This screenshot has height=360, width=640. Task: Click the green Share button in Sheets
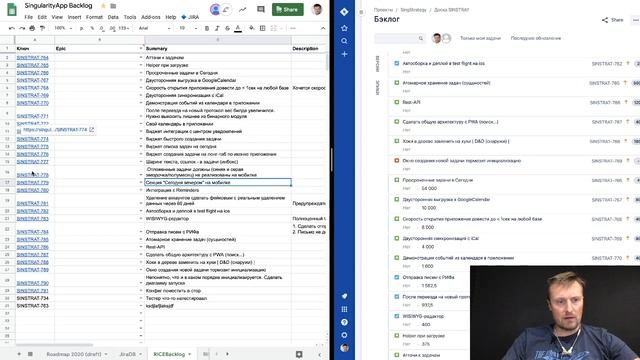click(288, 9)
